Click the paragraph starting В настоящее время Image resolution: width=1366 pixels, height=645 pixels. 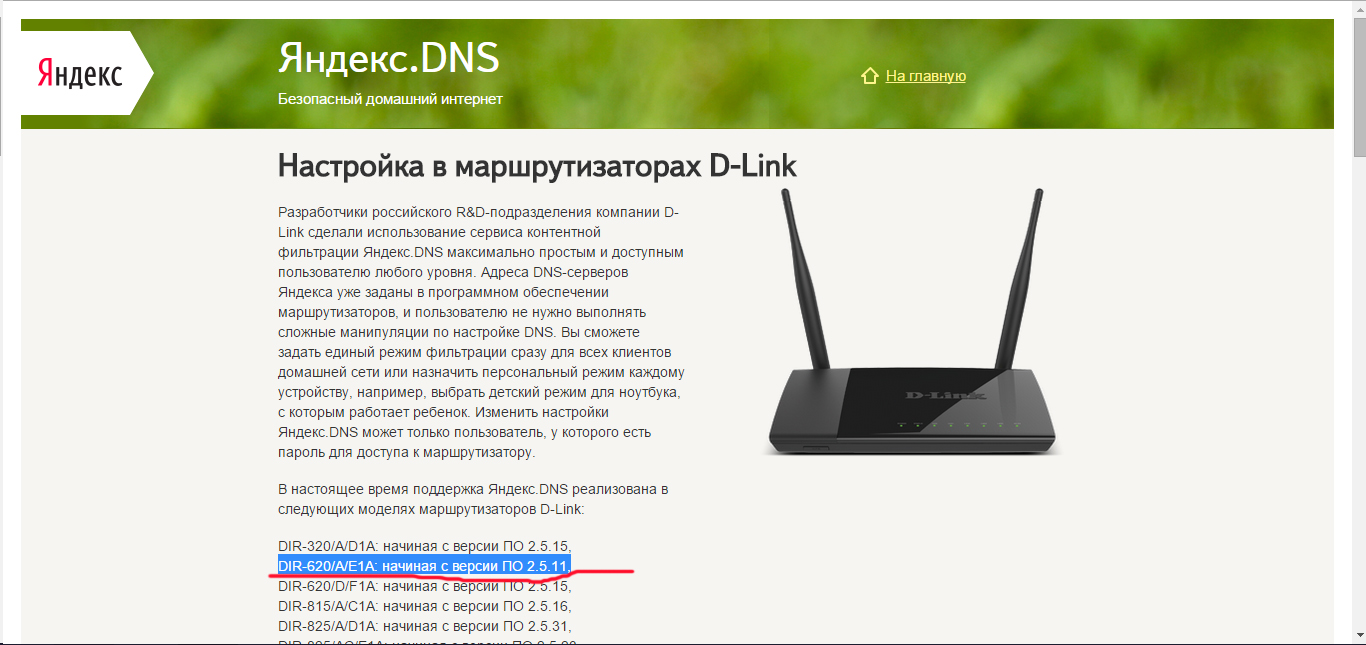pos(473,499)
